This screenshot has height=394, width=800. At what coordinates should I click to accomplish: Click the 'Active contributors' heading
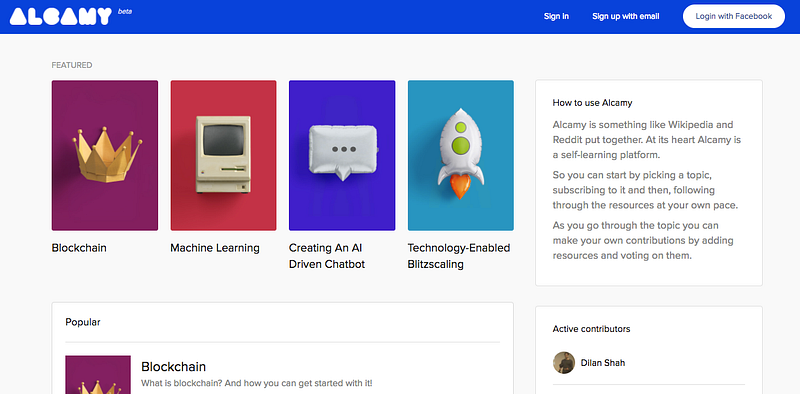coord(591,329)
